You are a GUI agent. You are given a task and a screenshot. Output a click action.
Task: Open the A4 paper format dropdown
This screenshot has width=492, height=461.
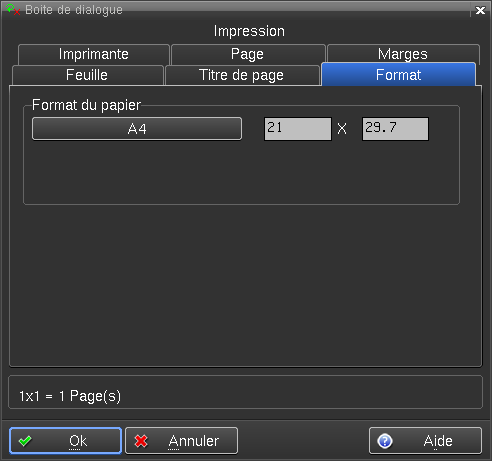137,129
